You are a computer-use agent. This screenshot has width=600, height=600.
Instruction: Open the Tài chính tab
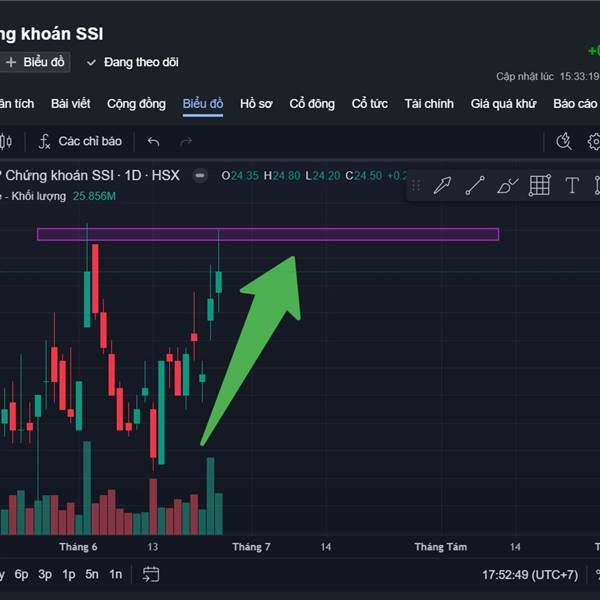click(429, 104)
